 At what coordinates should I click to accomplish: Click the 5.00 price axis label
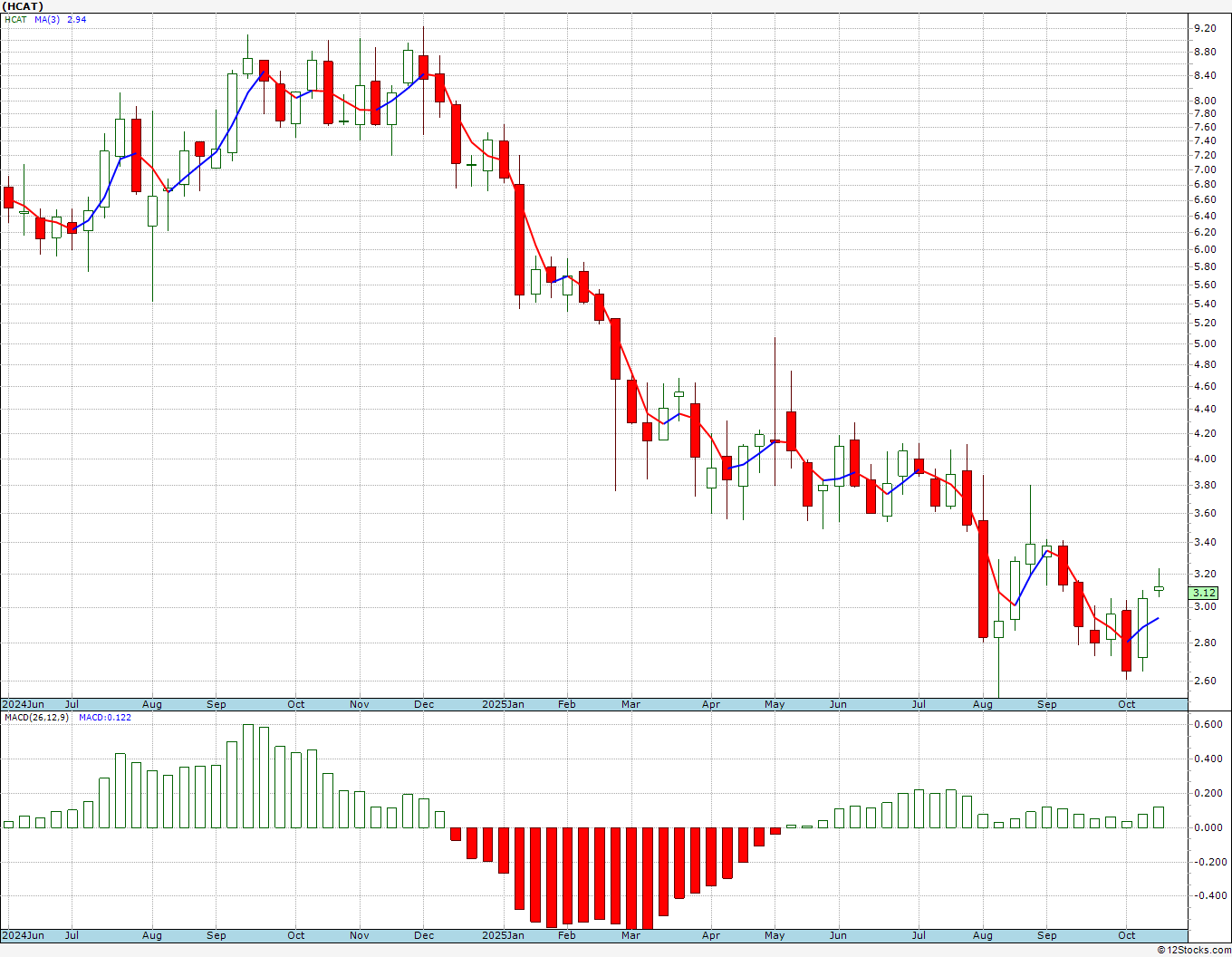click(1205, 343)
